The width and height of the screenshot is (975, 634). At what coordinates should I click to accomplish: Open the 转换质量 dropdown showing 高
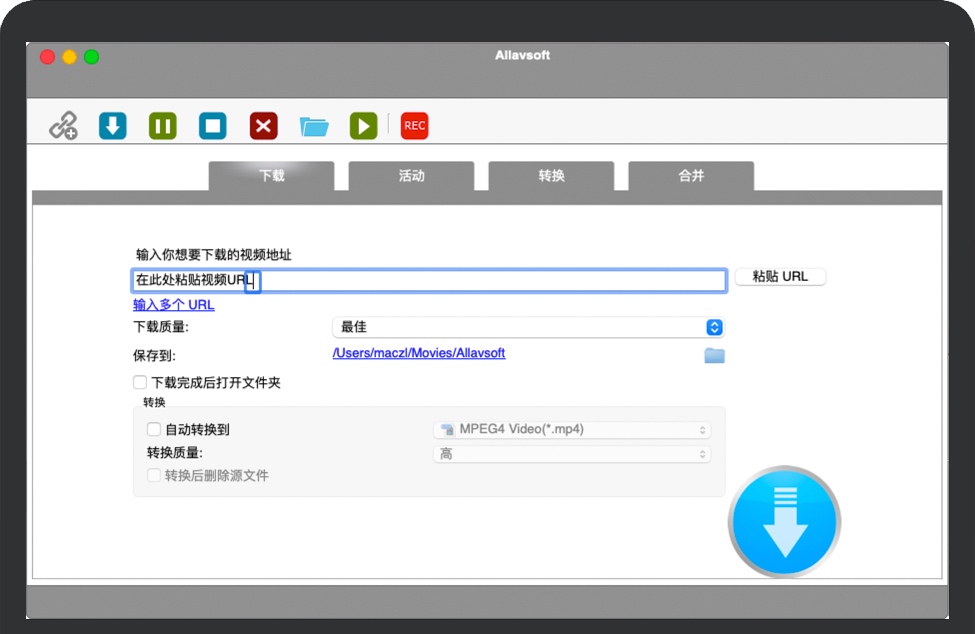572,454
